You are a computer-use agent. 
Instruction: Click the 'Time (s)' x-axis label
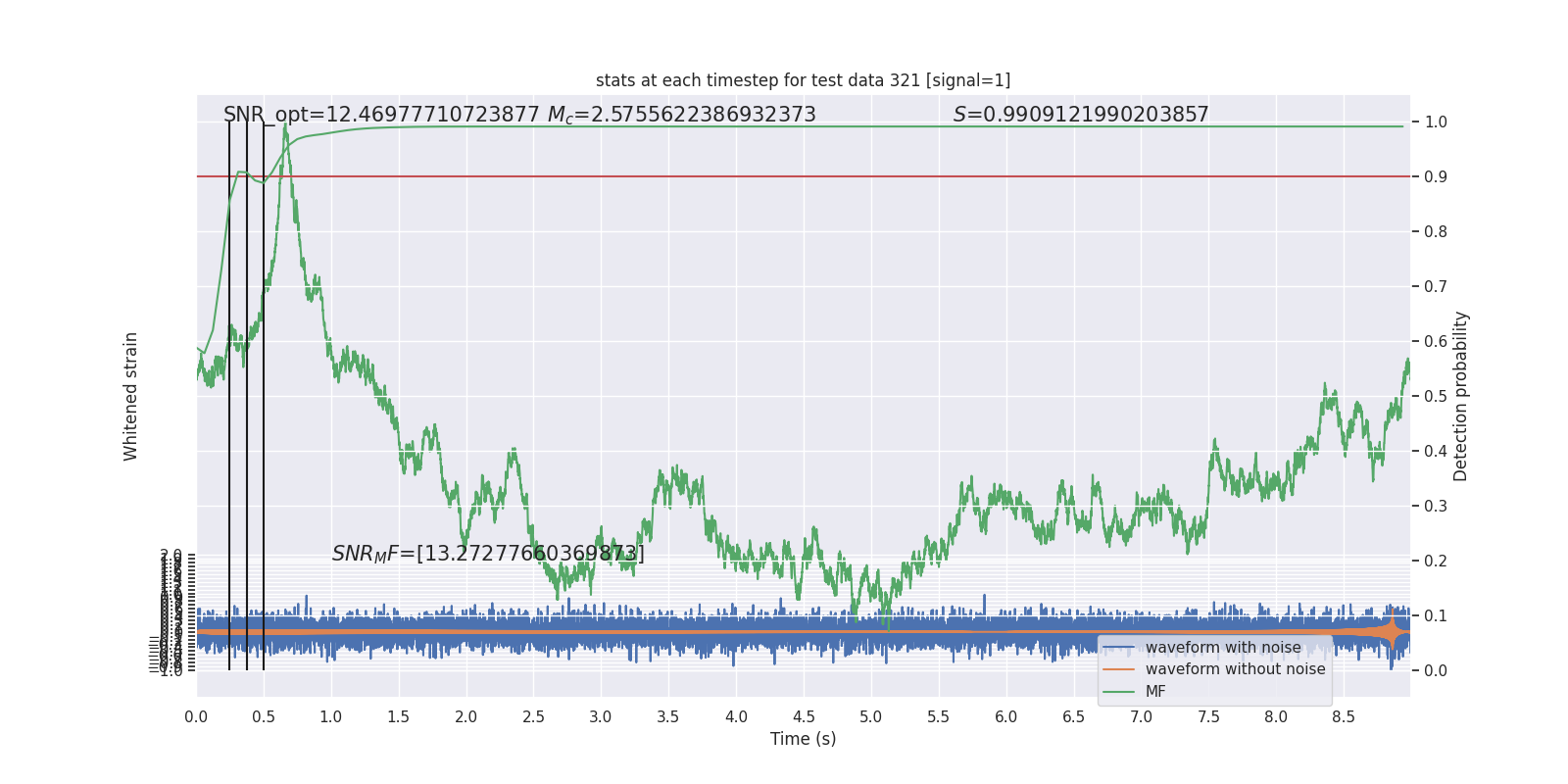coord(803,739)
